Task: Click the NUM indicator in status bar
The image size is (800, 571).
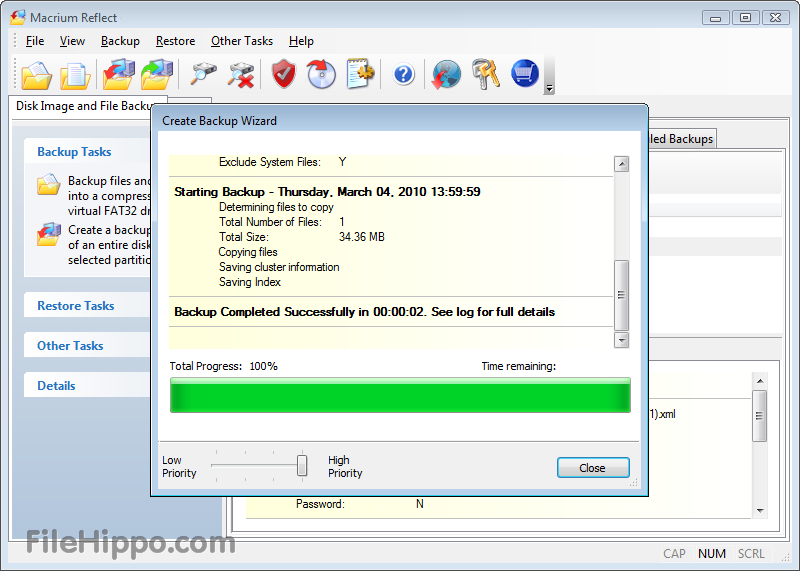Action: pos(712,554)
